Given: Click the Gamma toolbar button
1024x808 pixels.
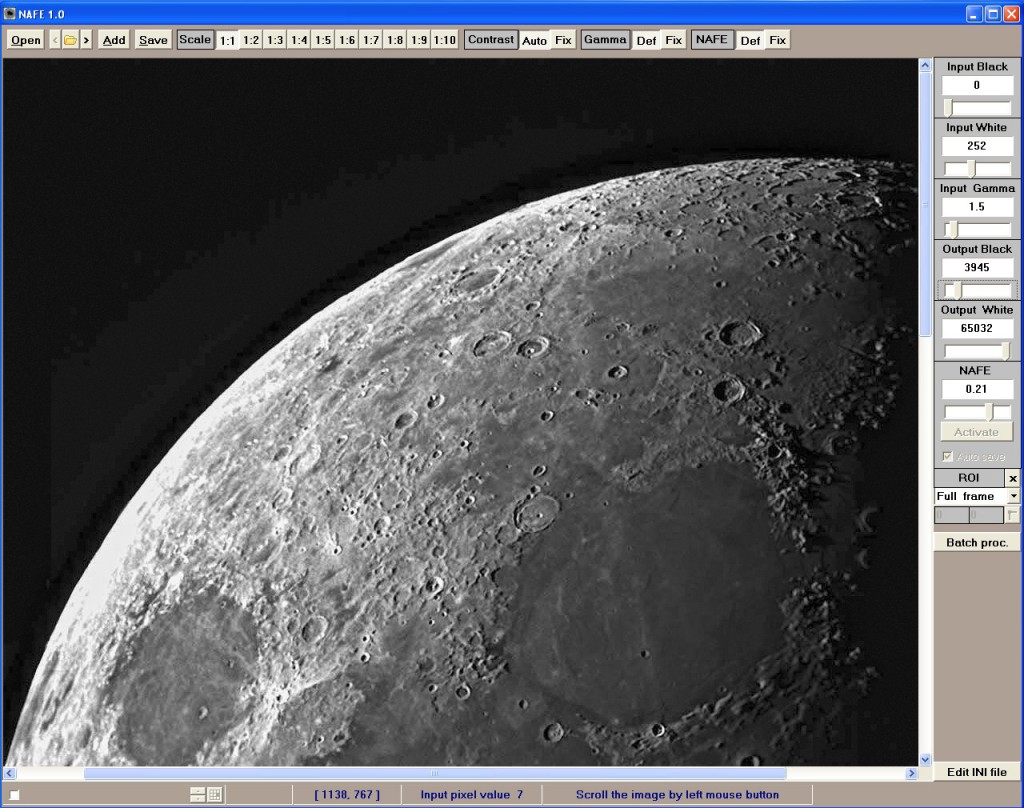Looking at the screenshot, I should 605,39.
